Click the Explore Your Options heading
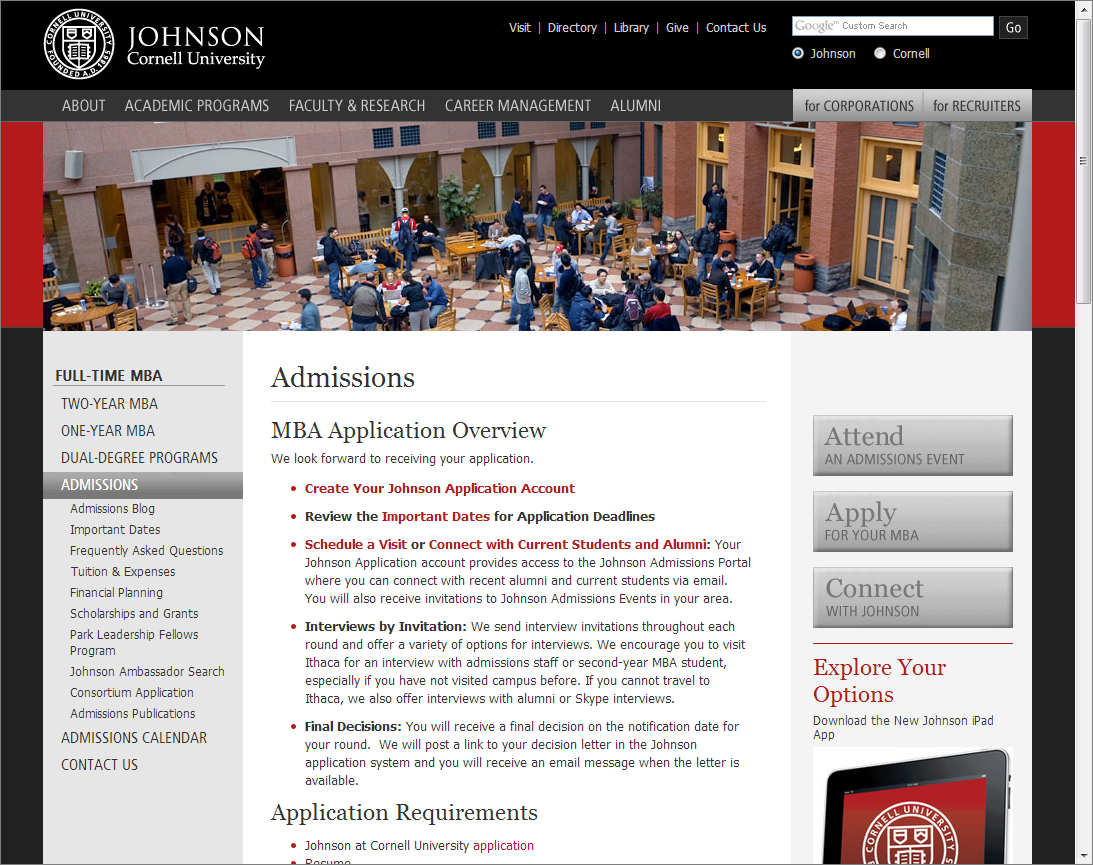The image size is (1093, 865). (880, 680)
